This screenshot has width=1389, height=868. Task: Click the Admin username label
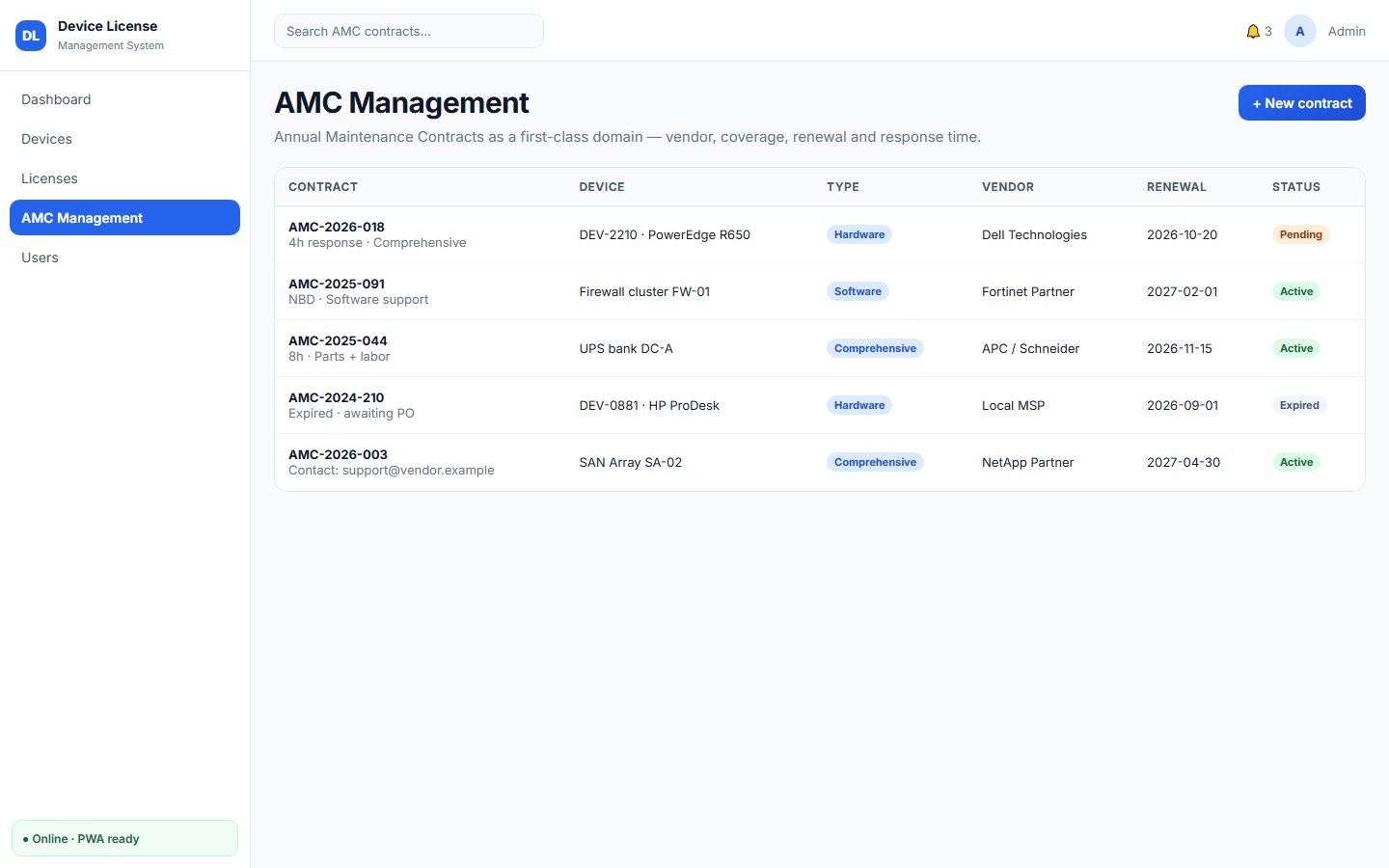(x=1347, y=31)
